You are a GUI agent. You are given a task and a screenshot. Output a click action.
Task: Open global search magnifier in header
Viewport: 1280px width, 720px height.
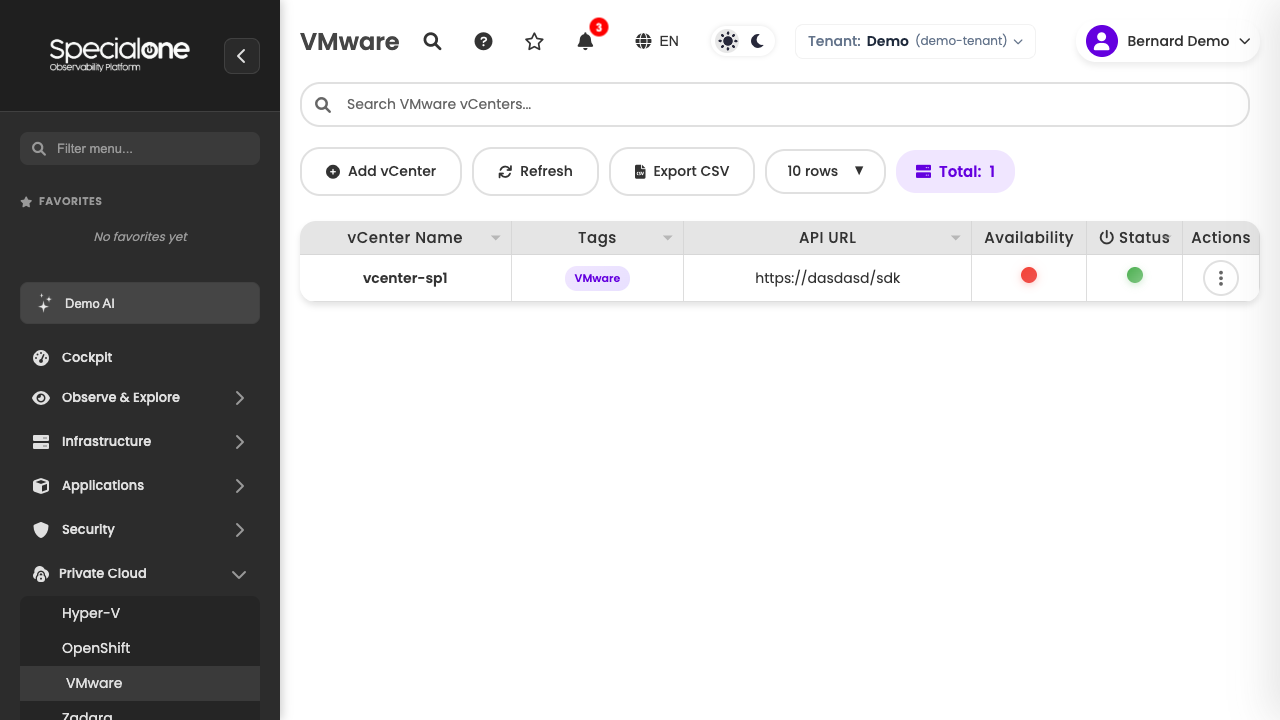432,41
